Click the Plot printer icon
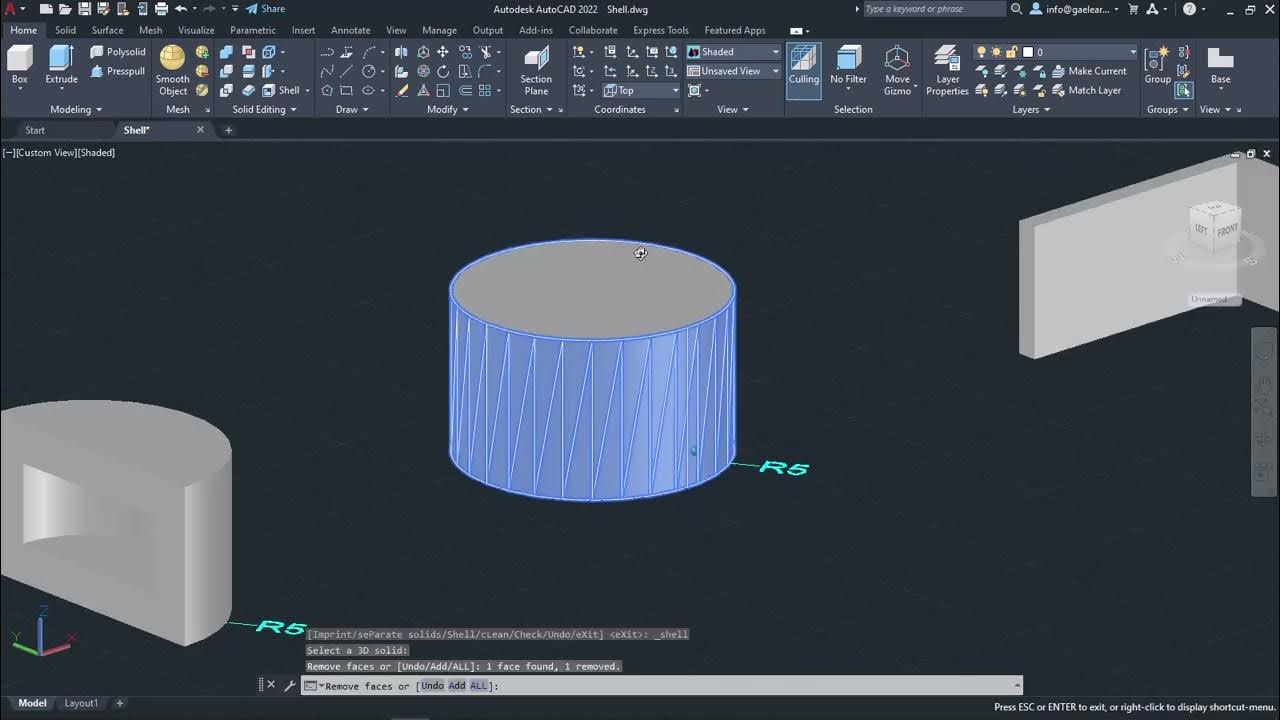The image size is (1280, 720). click(161, 9)
